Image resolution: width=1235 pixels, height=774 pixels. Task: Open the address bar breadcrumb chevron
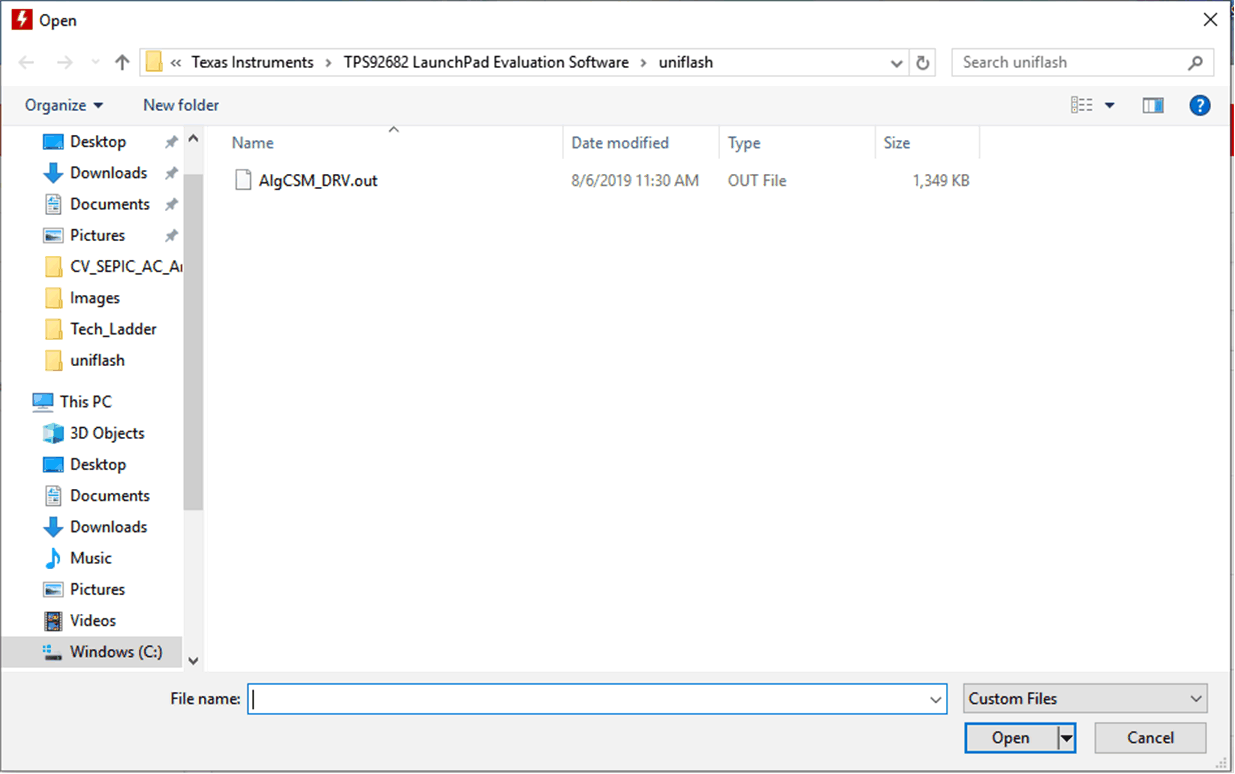tap(897, 62)
